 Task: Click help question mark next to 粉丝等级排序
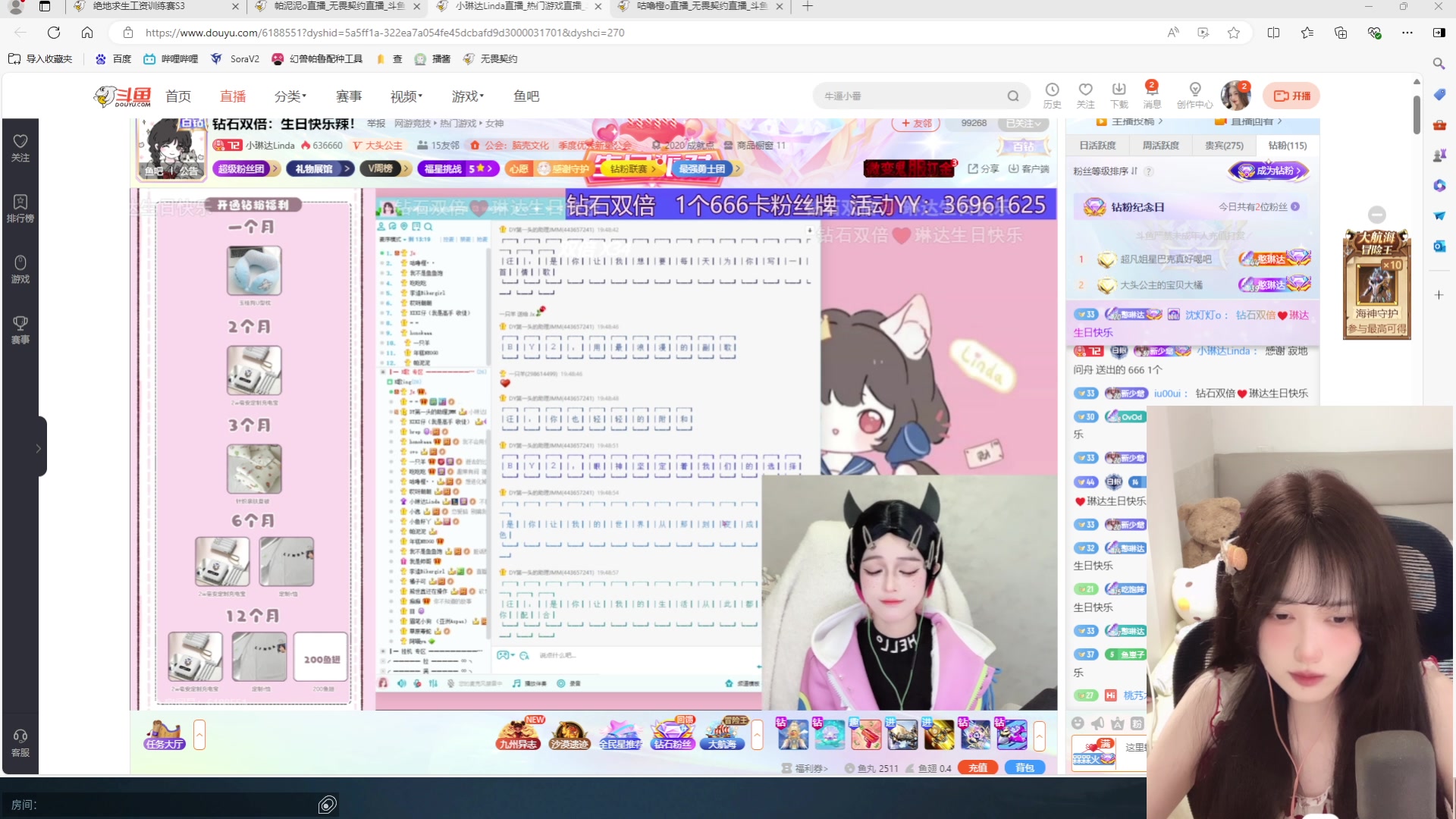point(1149,171)
